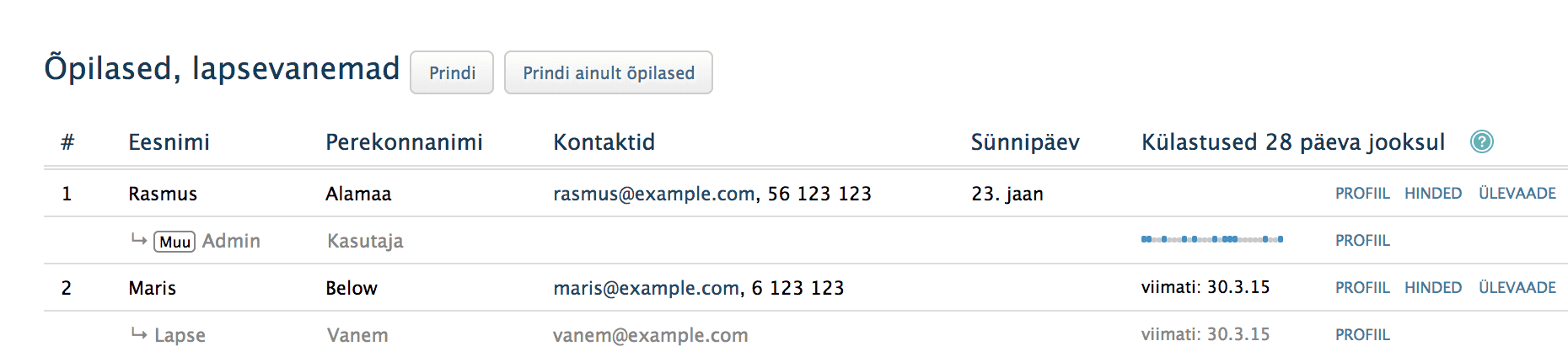Image resolution: width=1568 pixels, height=357 pixels.
Task: Click the Prindi button
Action: click(452, 73)
